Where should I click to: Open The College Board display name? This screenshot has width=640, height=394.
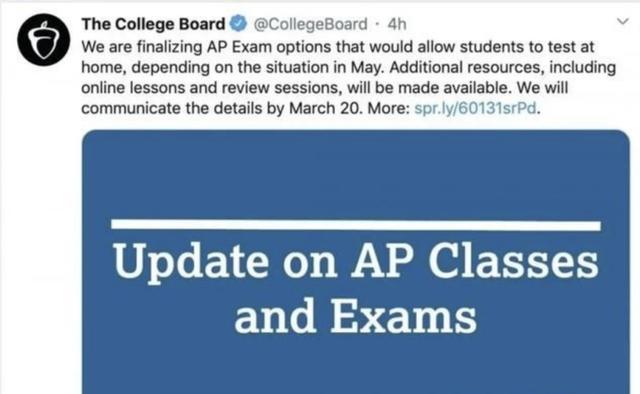(153, 24)
